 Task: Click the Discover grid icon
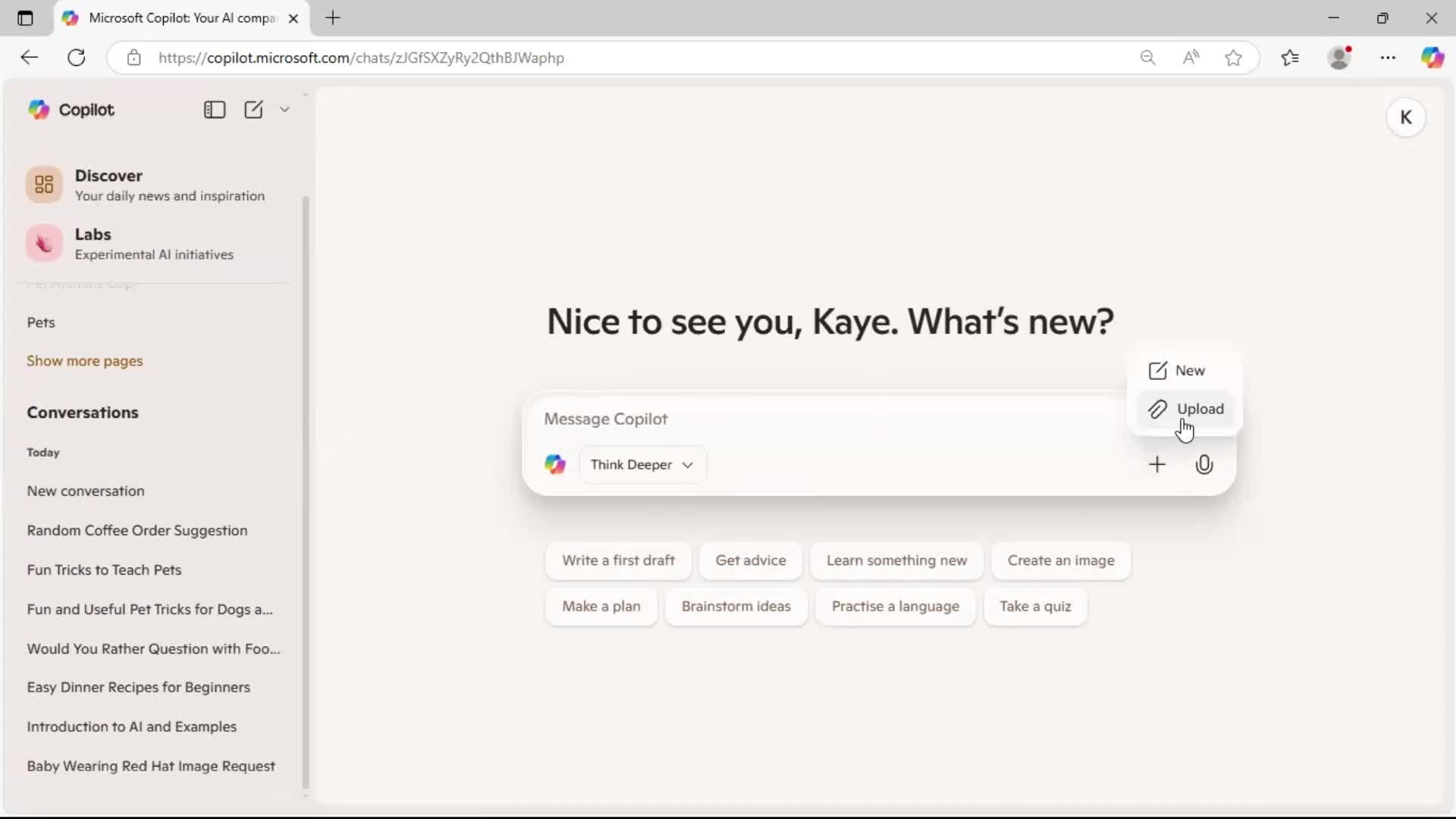(x=44, y=184)
